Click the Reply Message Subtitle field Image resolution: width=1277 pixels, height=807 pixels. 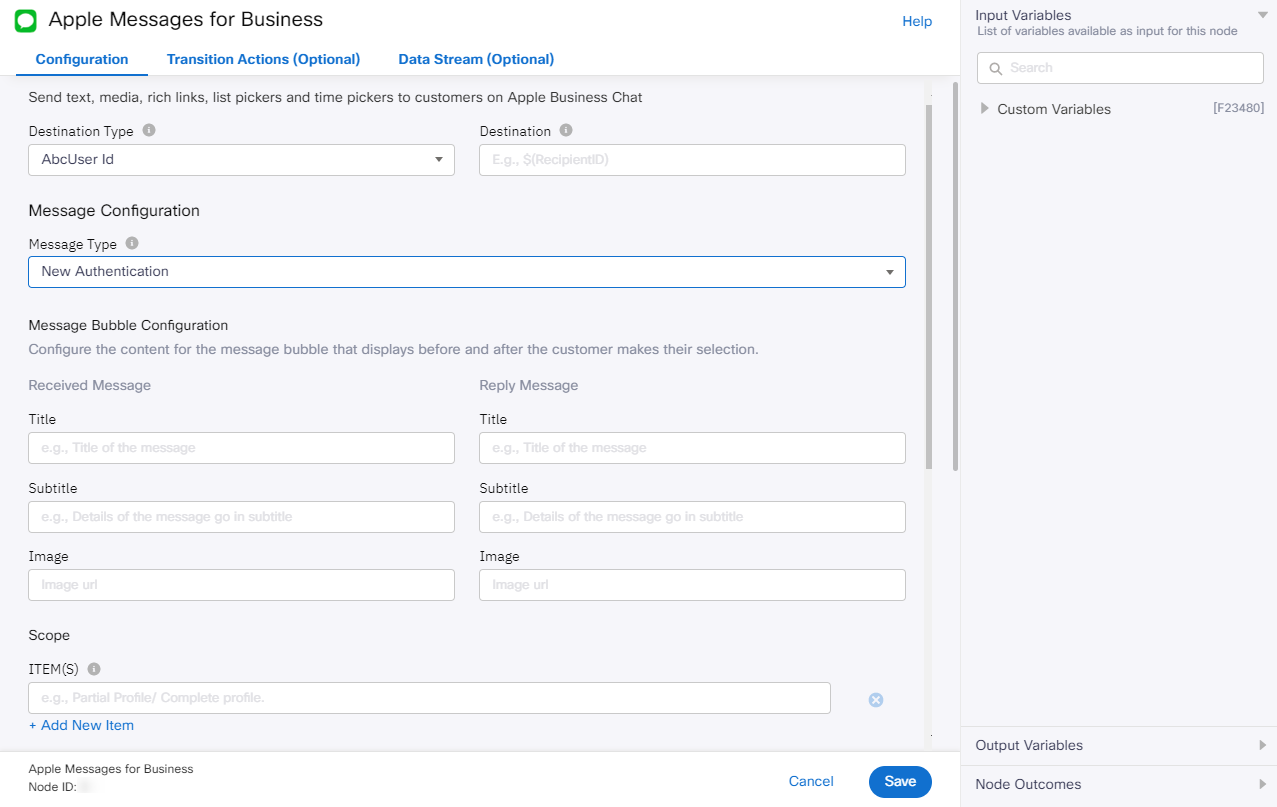[x=692, y=517]
